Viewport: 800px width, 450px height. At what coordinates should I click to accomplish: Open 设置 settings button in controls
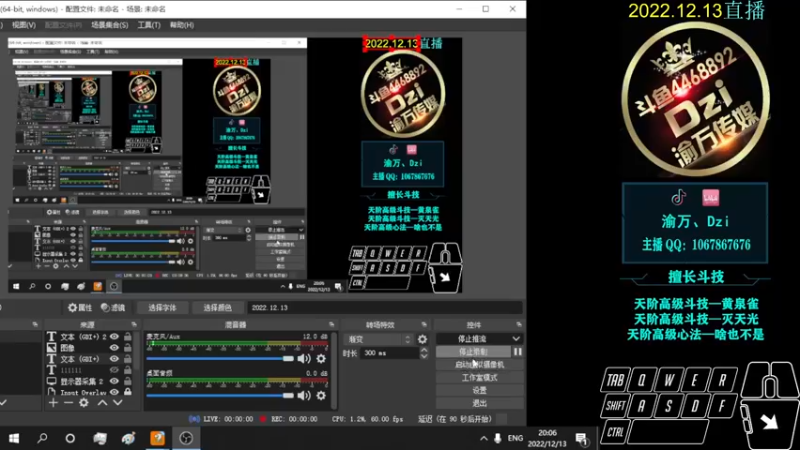coord(480,390)
